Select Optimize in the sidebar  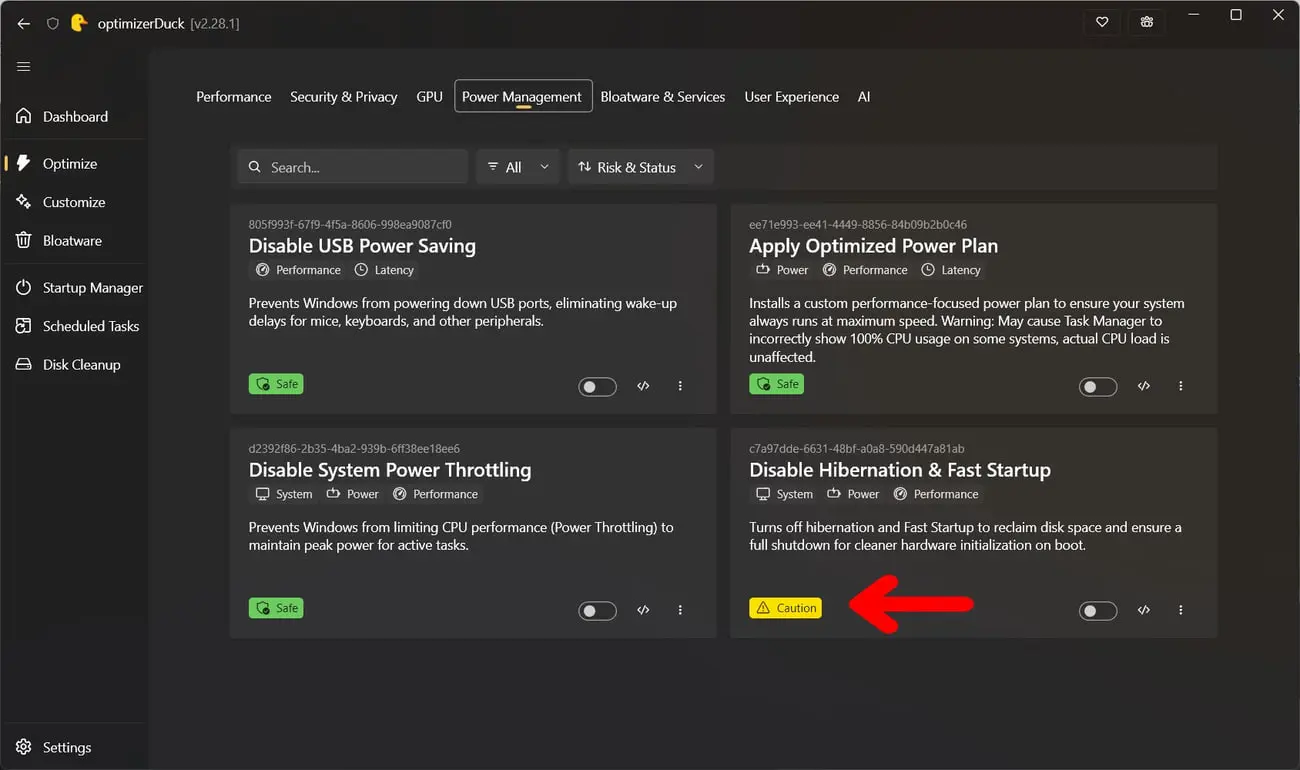(74, 163)
